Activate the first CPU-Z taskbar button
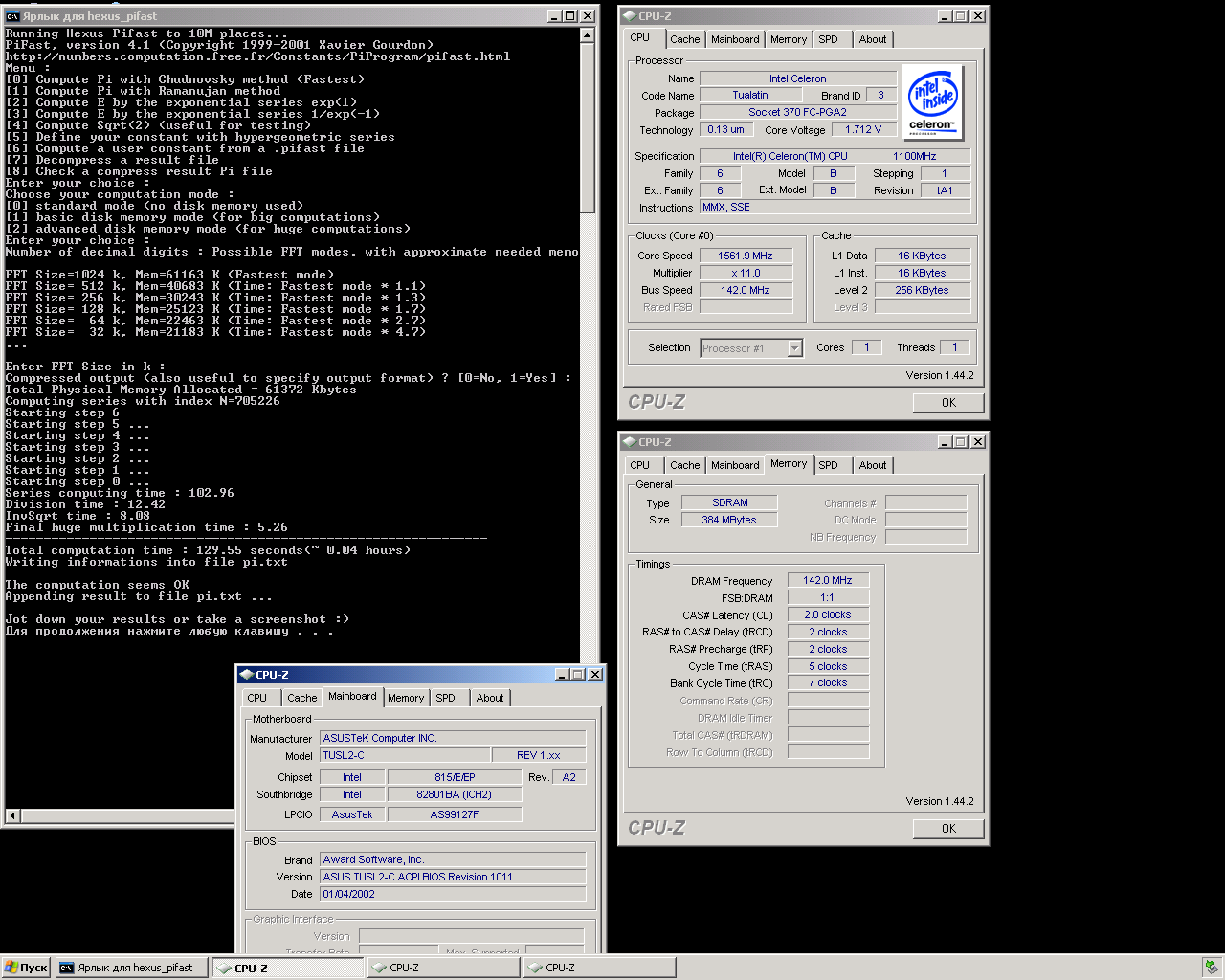The width and height of the screenshot is (1225, 980). coord(287,968)
